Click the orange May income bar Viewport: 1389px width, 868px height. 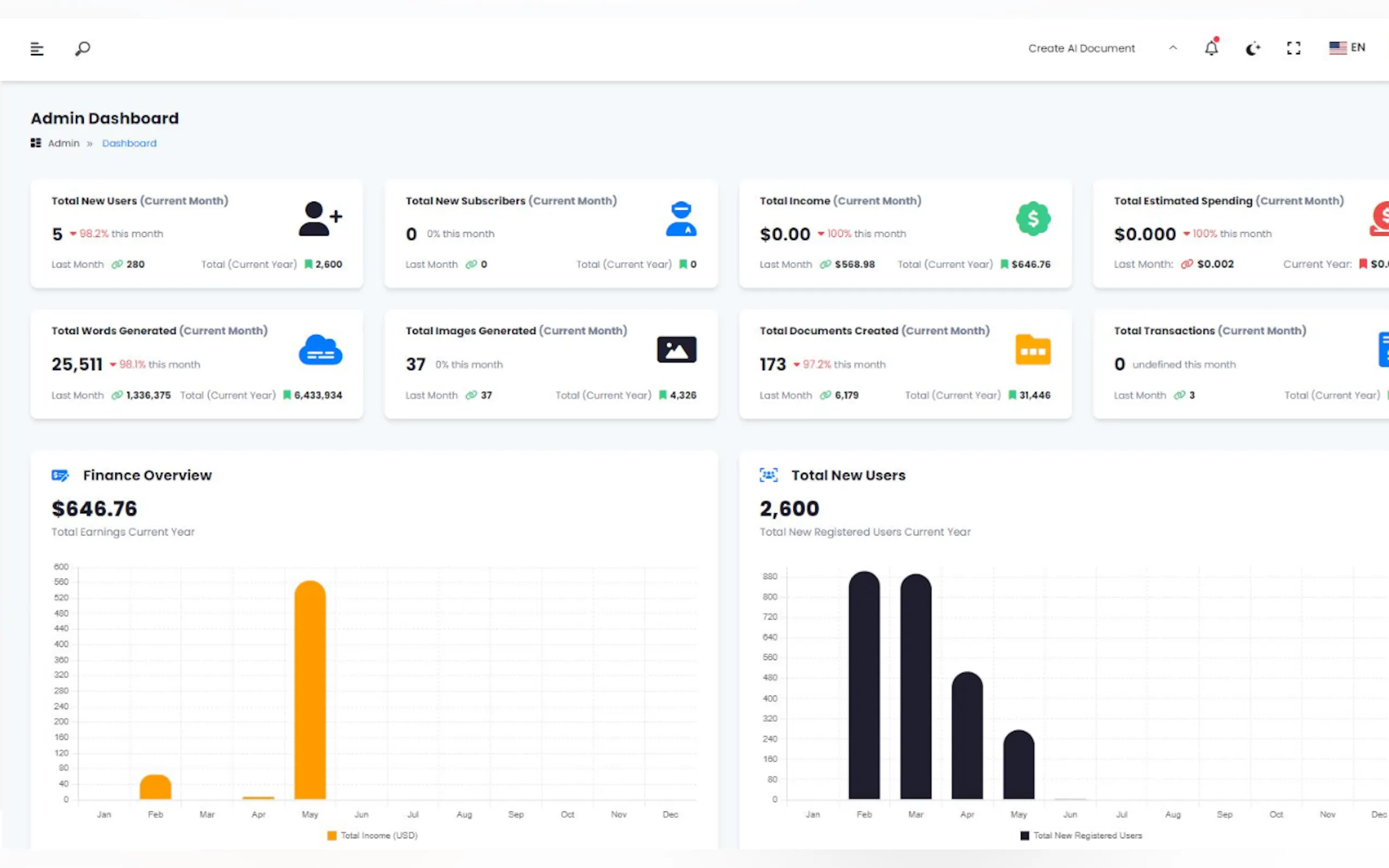point(310,689)
